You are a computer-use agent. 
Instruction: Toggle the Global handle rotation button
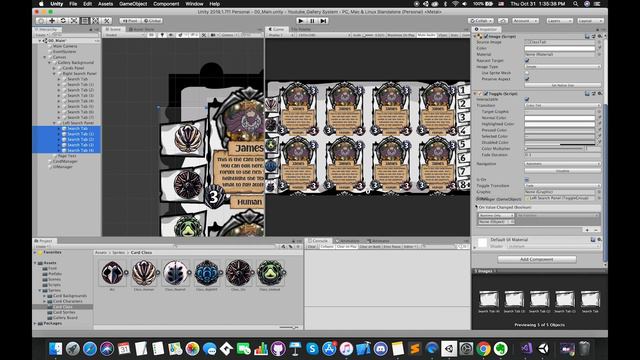click(x=152, y=20)
